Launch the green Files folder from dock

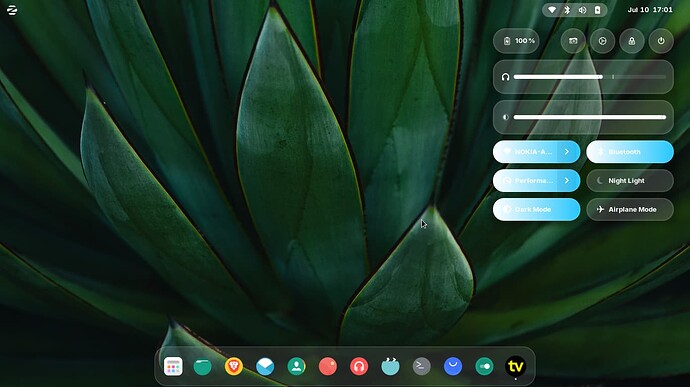pos(202,366)
